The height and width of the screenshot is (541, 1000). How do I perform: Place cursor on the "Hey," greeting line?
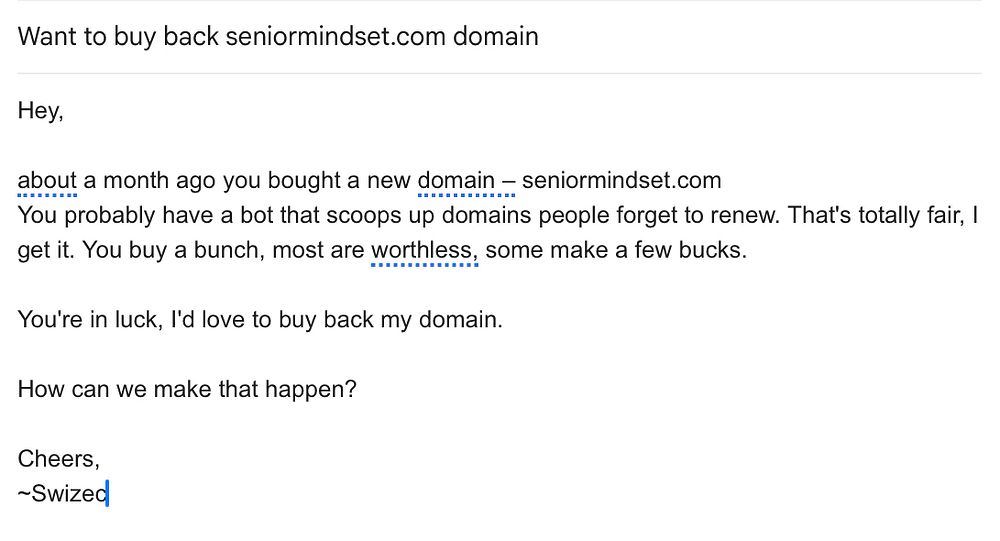tap(41, 111)
